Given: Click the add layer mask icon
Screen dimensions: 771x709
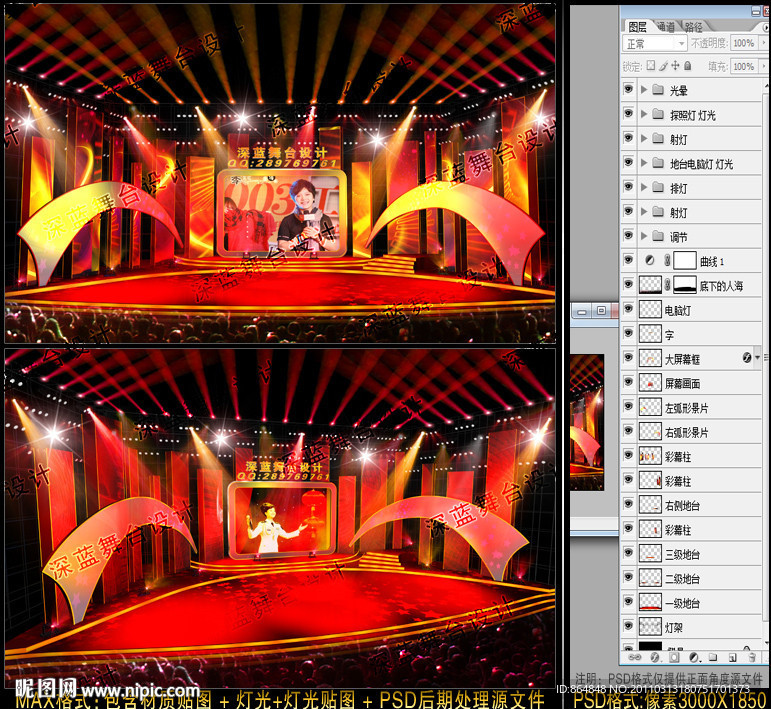Looking at the screenshot, I should point(674,657).
